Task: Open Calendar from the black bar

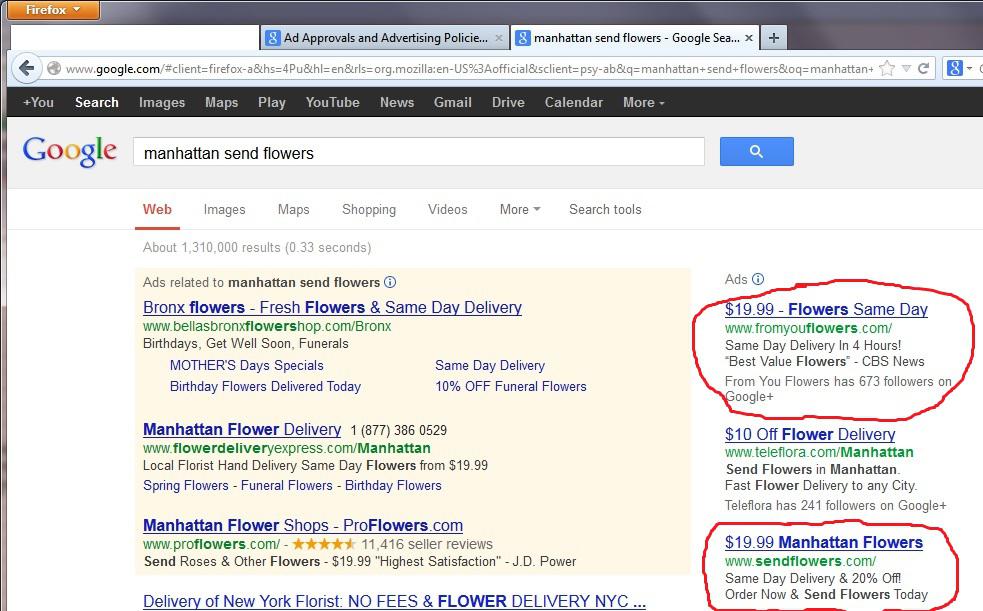Action: 574,102
